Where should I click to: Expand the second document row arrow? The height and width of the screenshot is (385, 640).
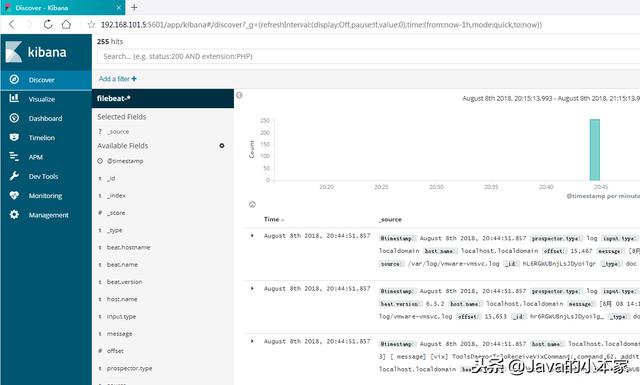[252, 288]
